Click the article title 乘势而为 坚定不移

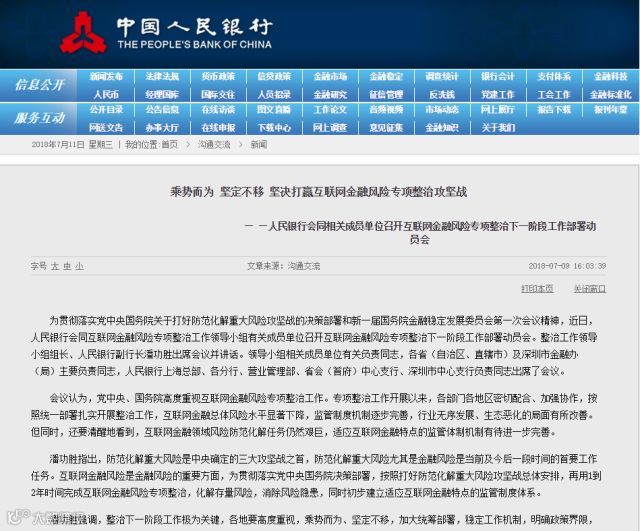click(319, 191)
